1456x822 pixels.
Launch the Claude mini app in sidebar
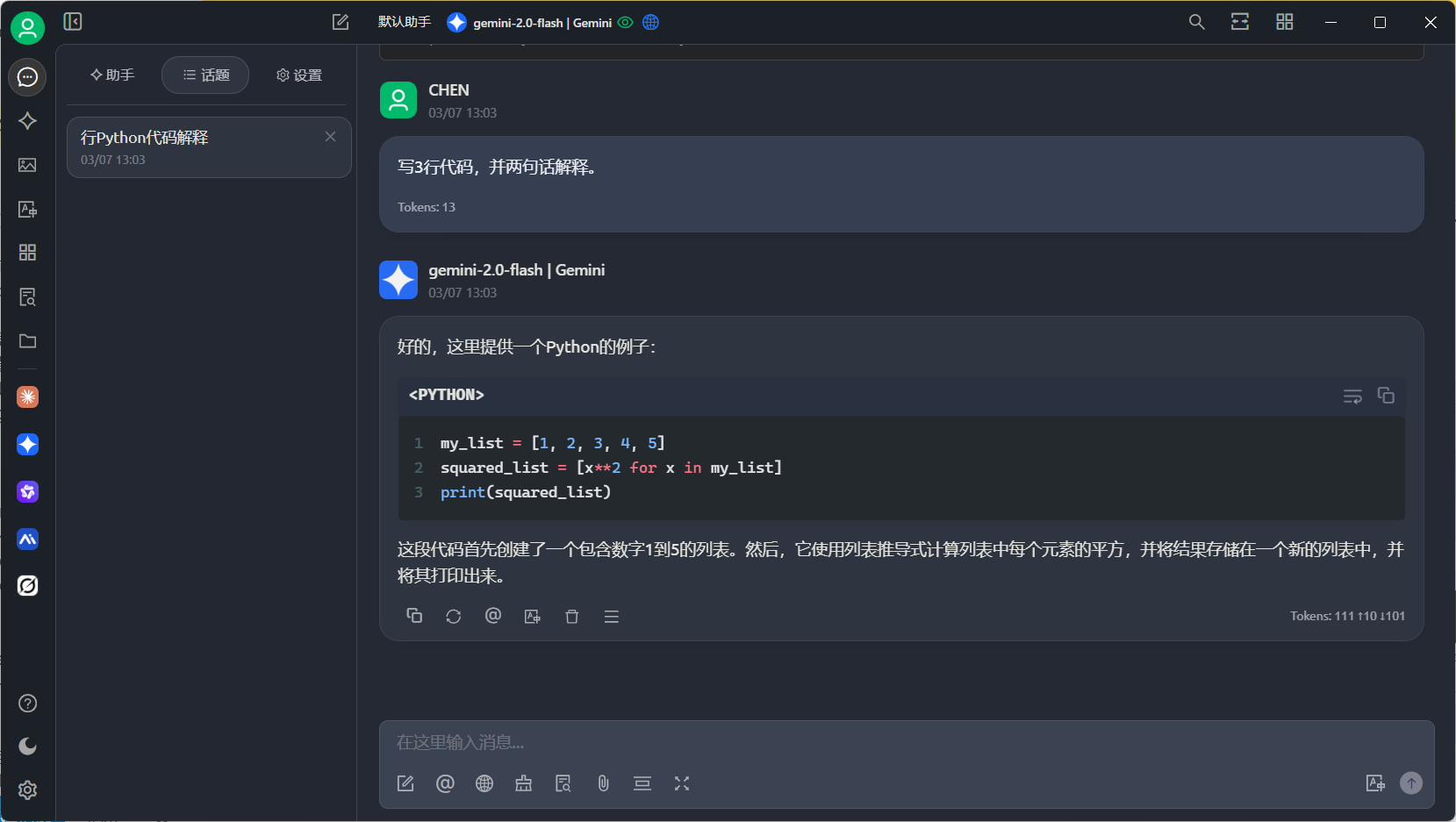point(27,397)
